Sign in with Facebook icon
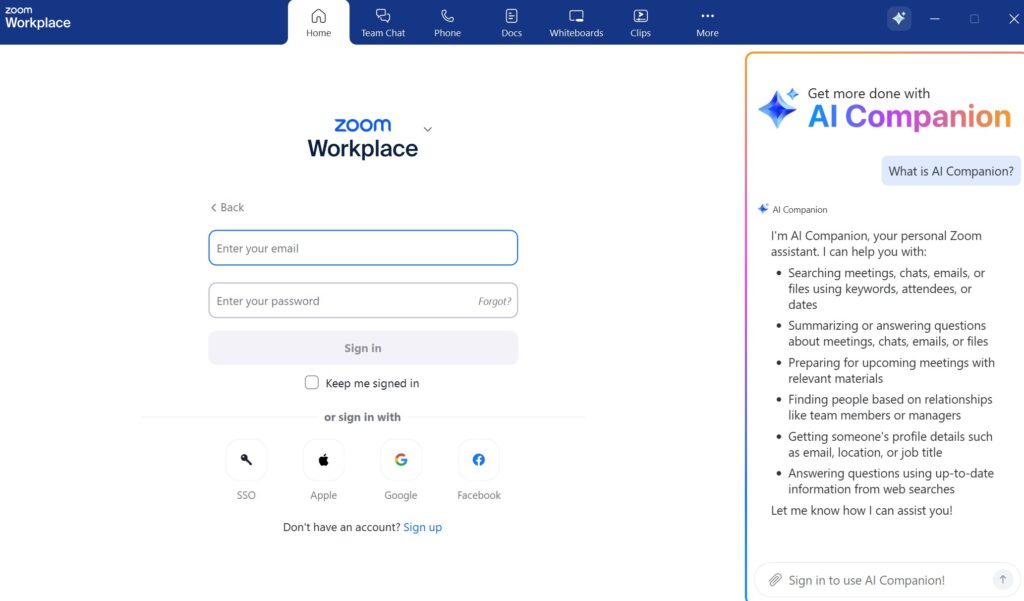 click(479, 460)
